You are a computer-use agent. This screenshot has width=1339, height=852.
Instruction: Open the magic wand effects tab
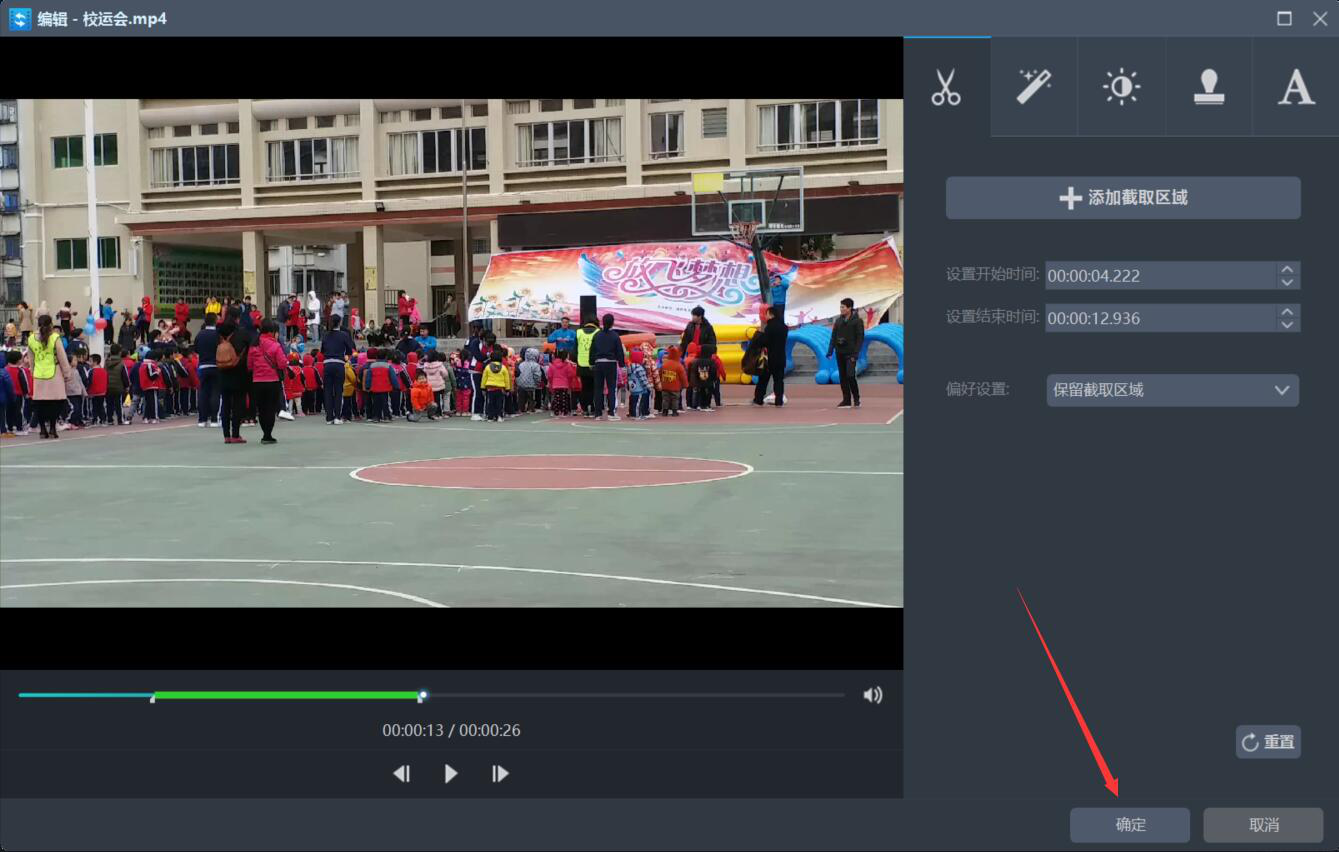click(1034, 87)
